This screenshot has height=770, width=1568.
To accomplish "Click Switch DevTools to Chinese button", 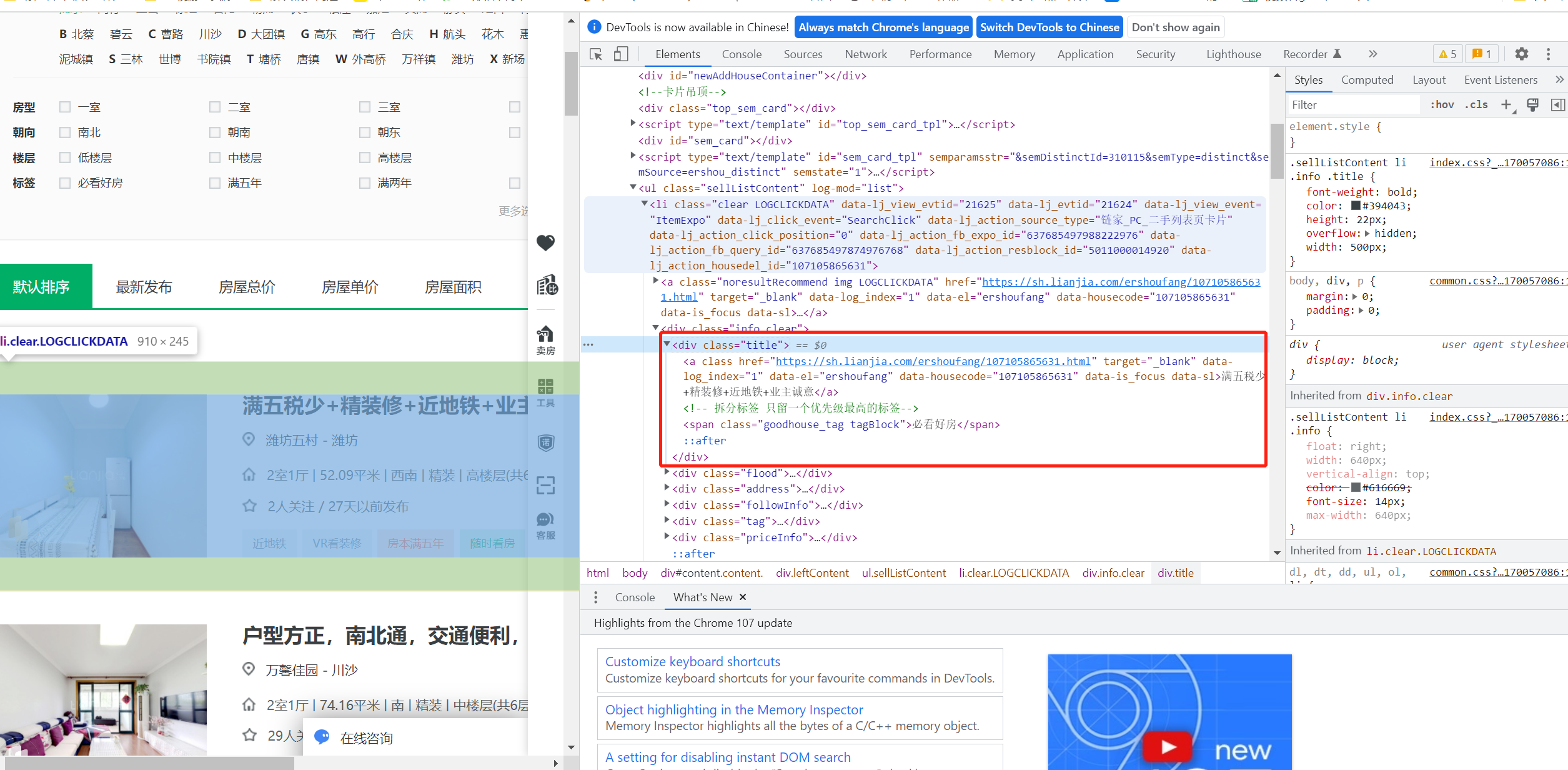I will [1049, 27].
